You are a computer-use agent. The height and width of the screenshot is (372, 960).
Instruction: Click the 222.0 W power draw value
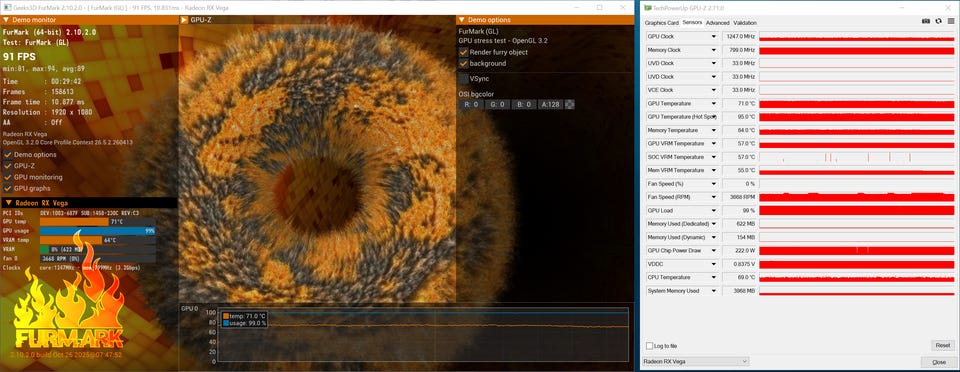click(x=739, y=251)
